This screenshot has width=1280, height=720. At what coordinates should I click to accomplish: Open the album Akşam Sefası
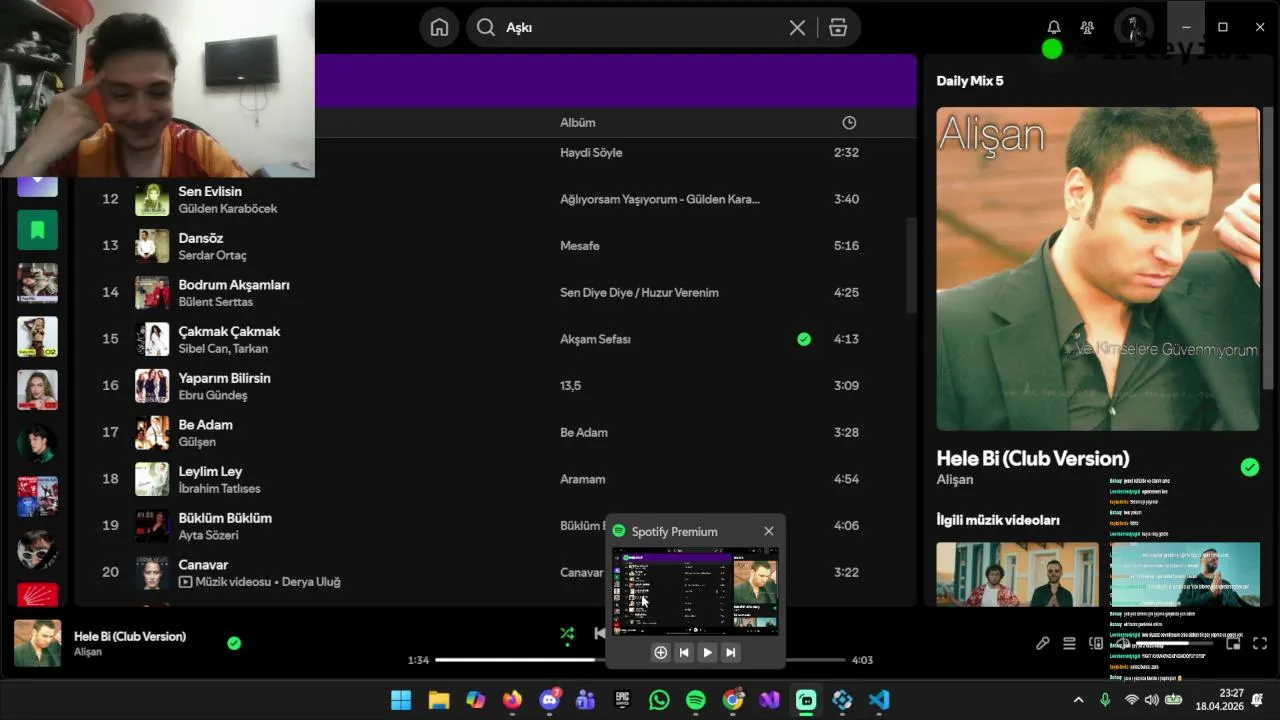click(595, 339)
